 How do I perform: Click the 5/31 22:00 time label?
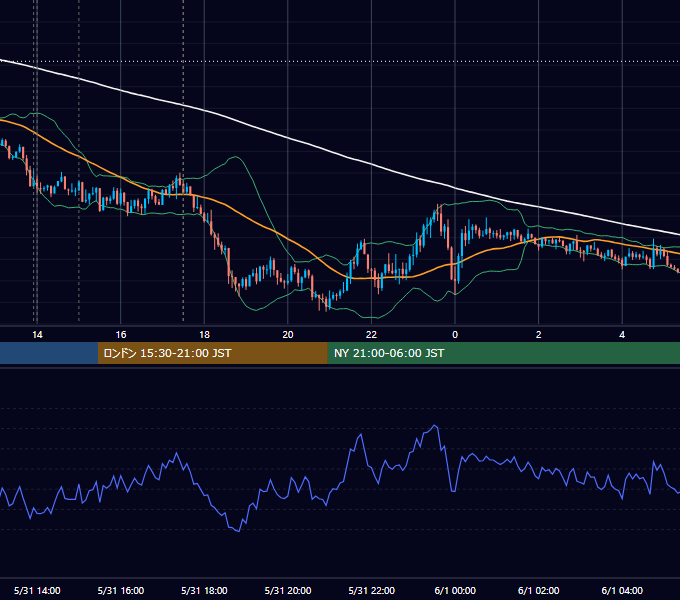pos(372,590)
